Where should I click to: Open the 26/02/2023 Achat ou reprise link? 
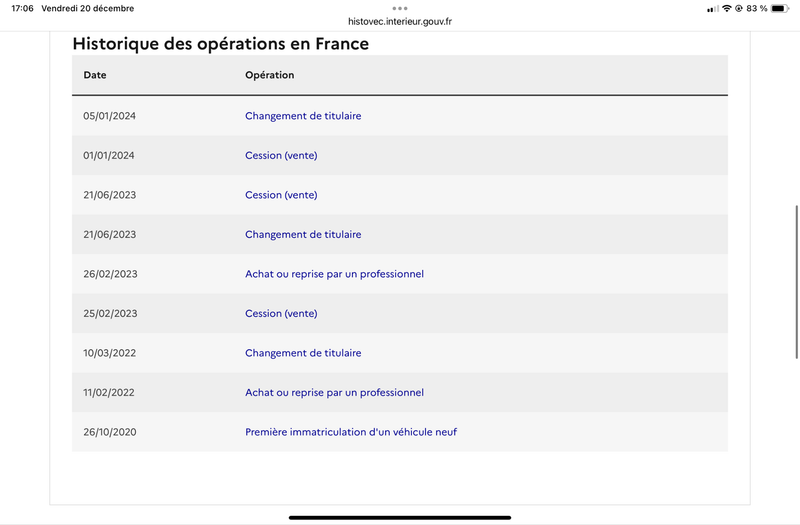(x=334, y=274)
